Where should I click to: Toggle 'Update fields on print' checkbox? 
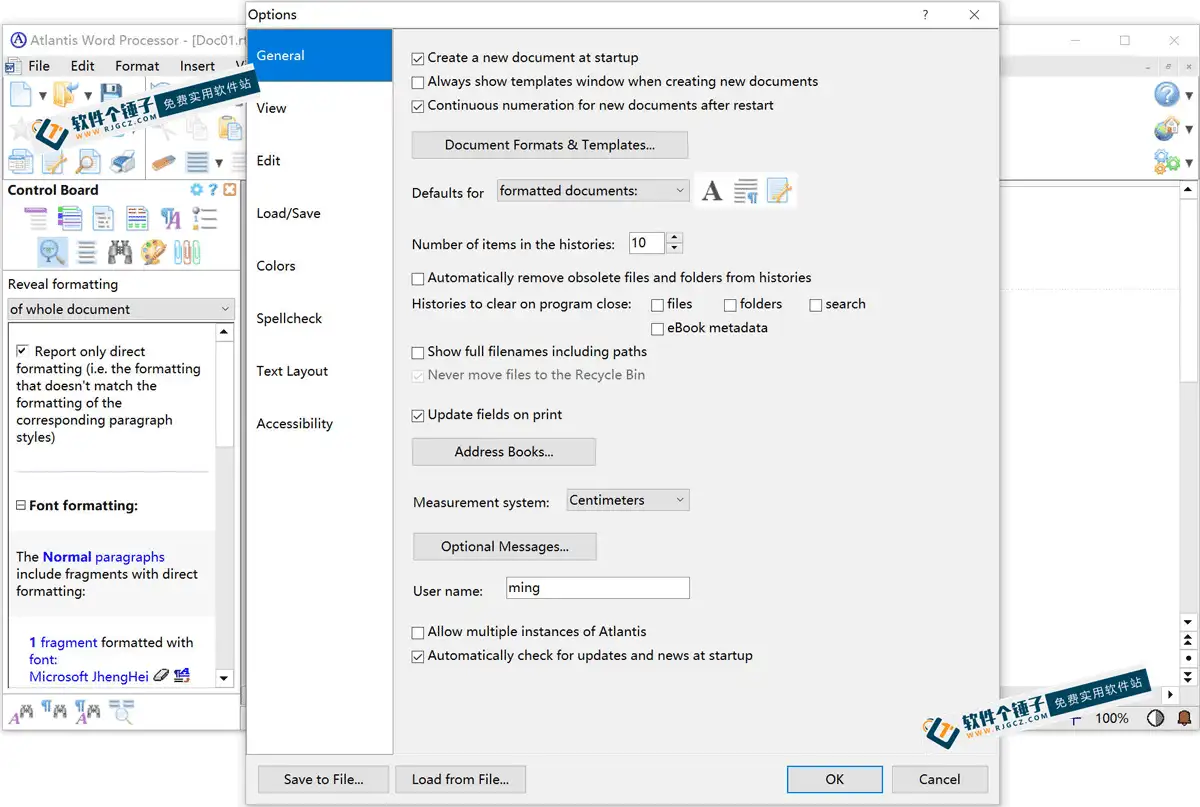[418, 415]
